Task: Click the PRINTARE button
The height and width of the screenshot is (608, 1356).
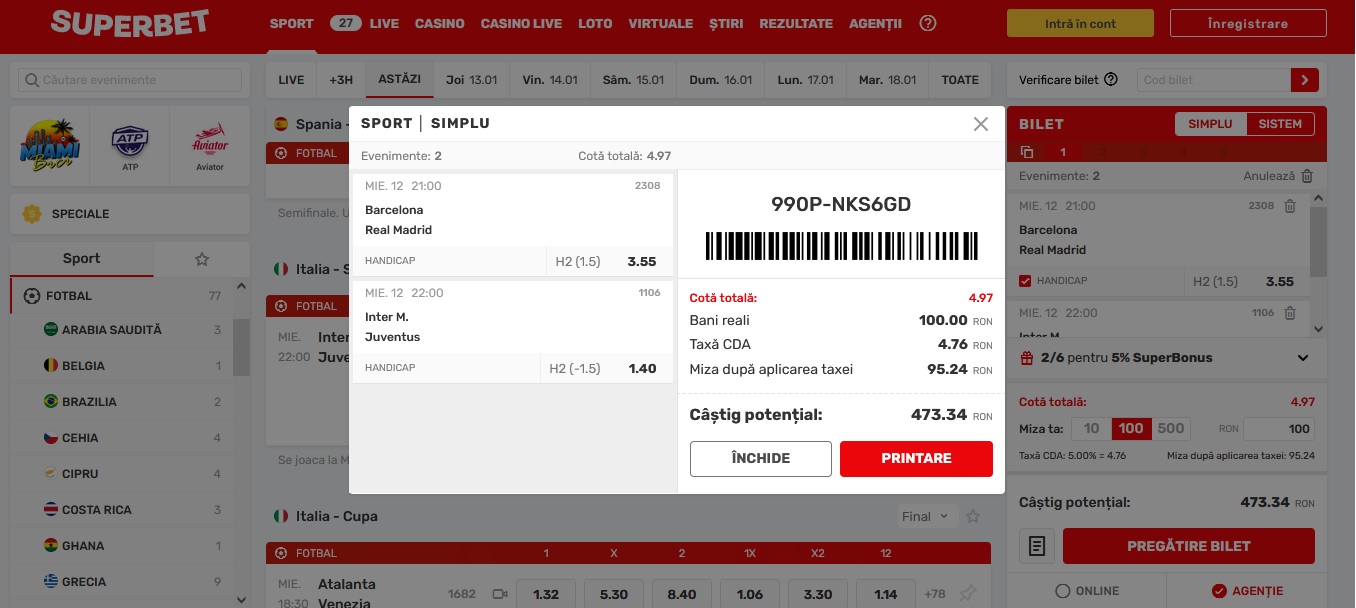Action: (x=916, y=459)
